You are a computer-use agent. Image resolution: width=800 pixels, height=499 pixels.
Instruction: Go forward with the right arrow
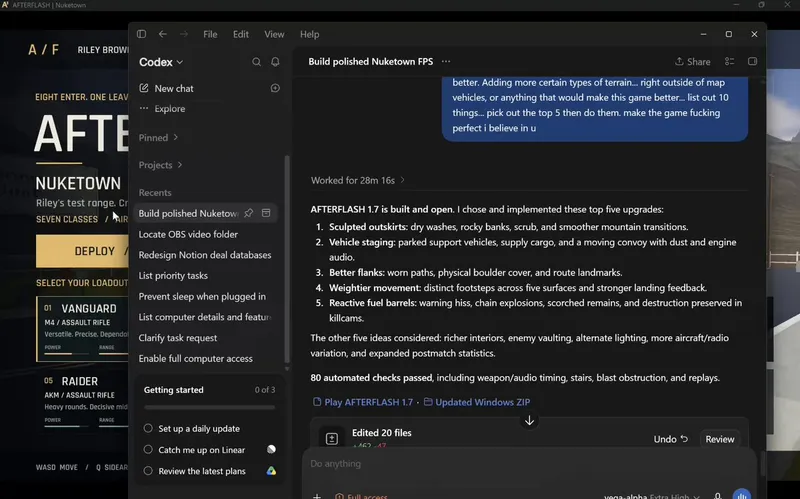[x=184, y=34]
